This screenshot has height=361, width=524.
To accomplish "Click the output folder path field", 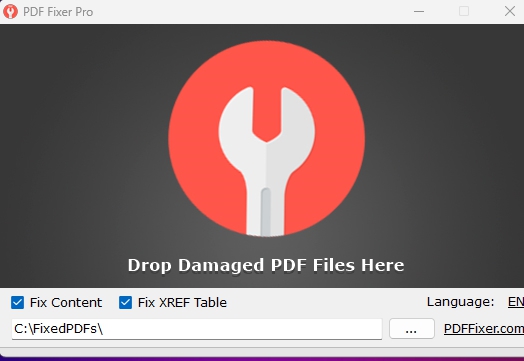I will coord(197,329).
